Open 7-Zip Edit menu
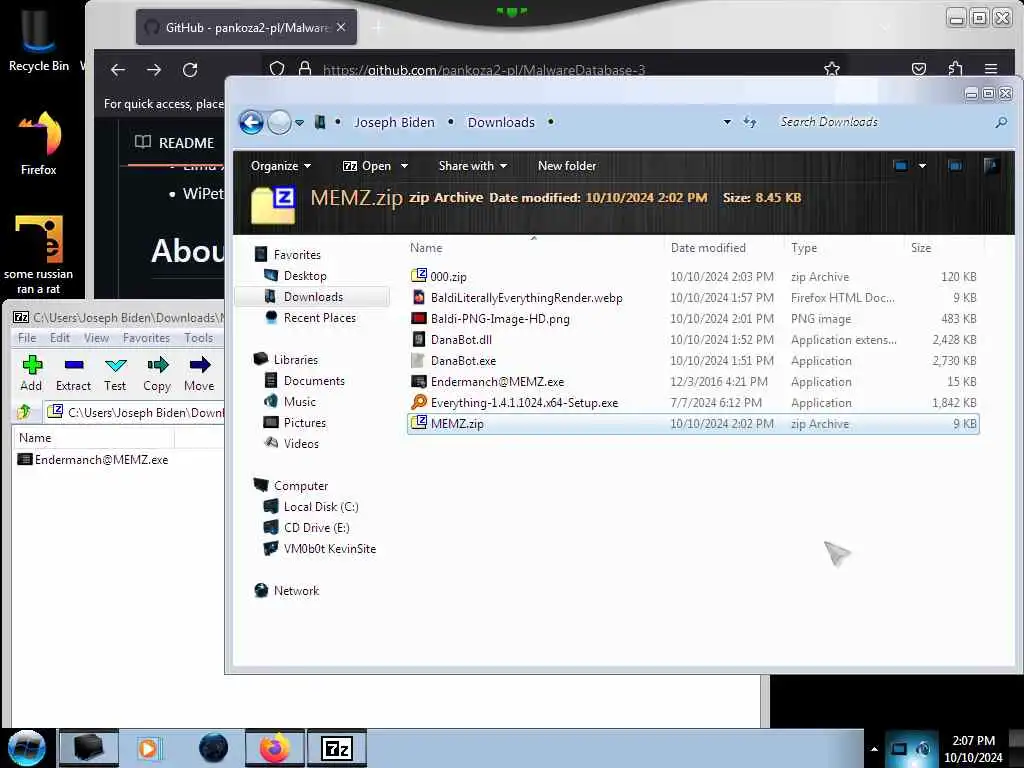Image resolution: width=1024 pixels, height=768 pixels. click(x=59, y=338)
